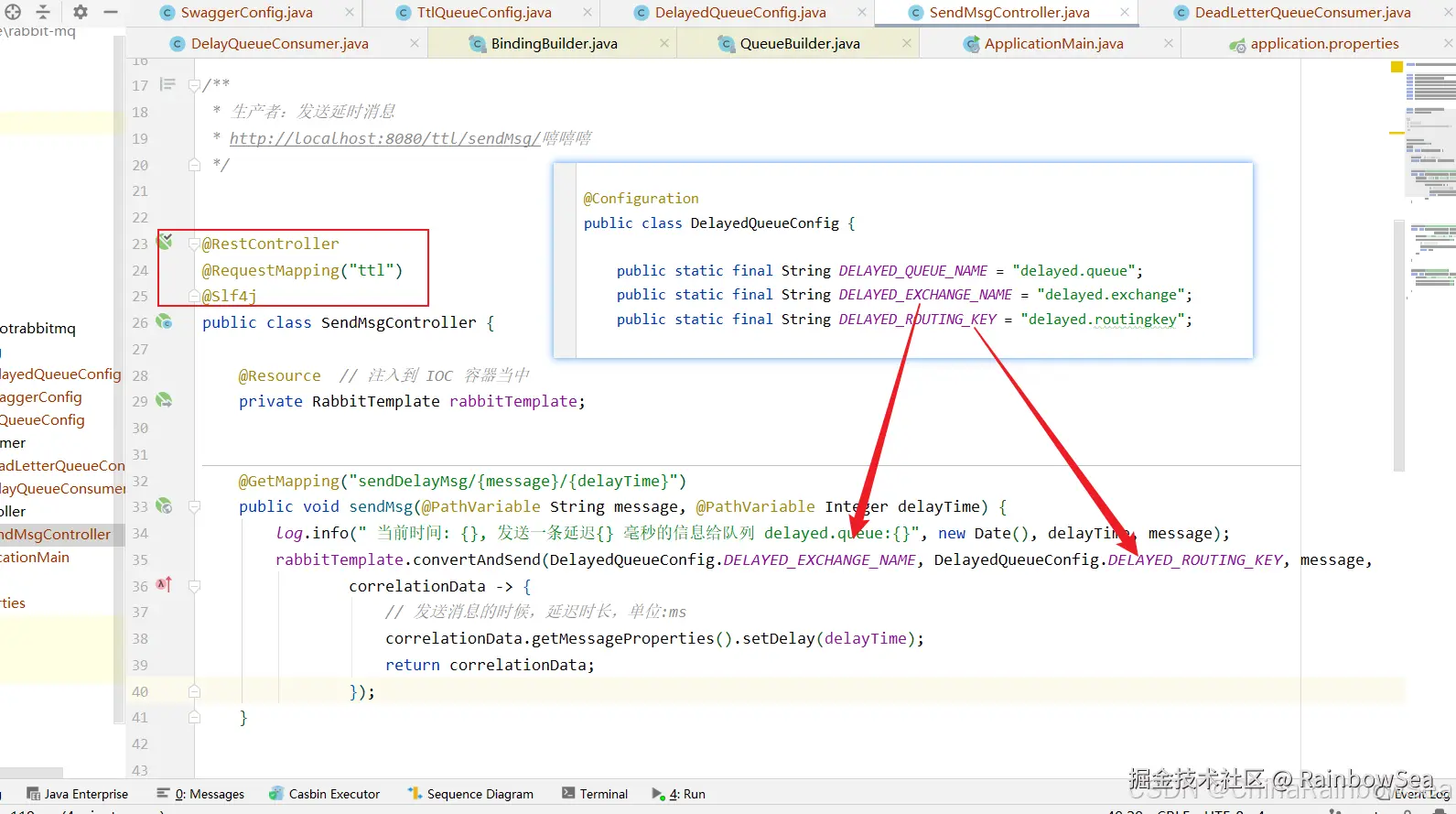Image resolution: width=1456 pixels, height=814 pixels.
Task: Close the QueueBuilder.java tab
Action: 906,44
